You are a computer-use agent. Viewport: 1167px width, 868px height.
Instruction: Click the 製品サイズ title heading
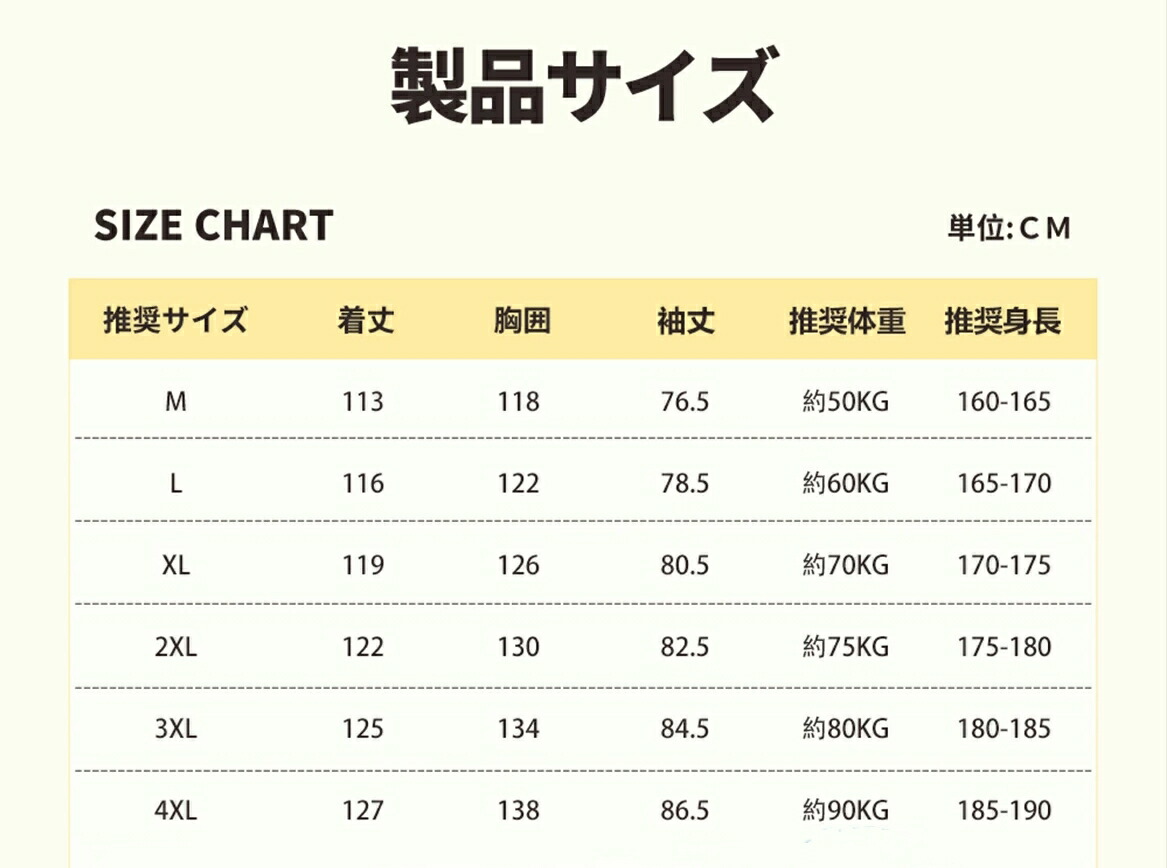click(582, 89)
